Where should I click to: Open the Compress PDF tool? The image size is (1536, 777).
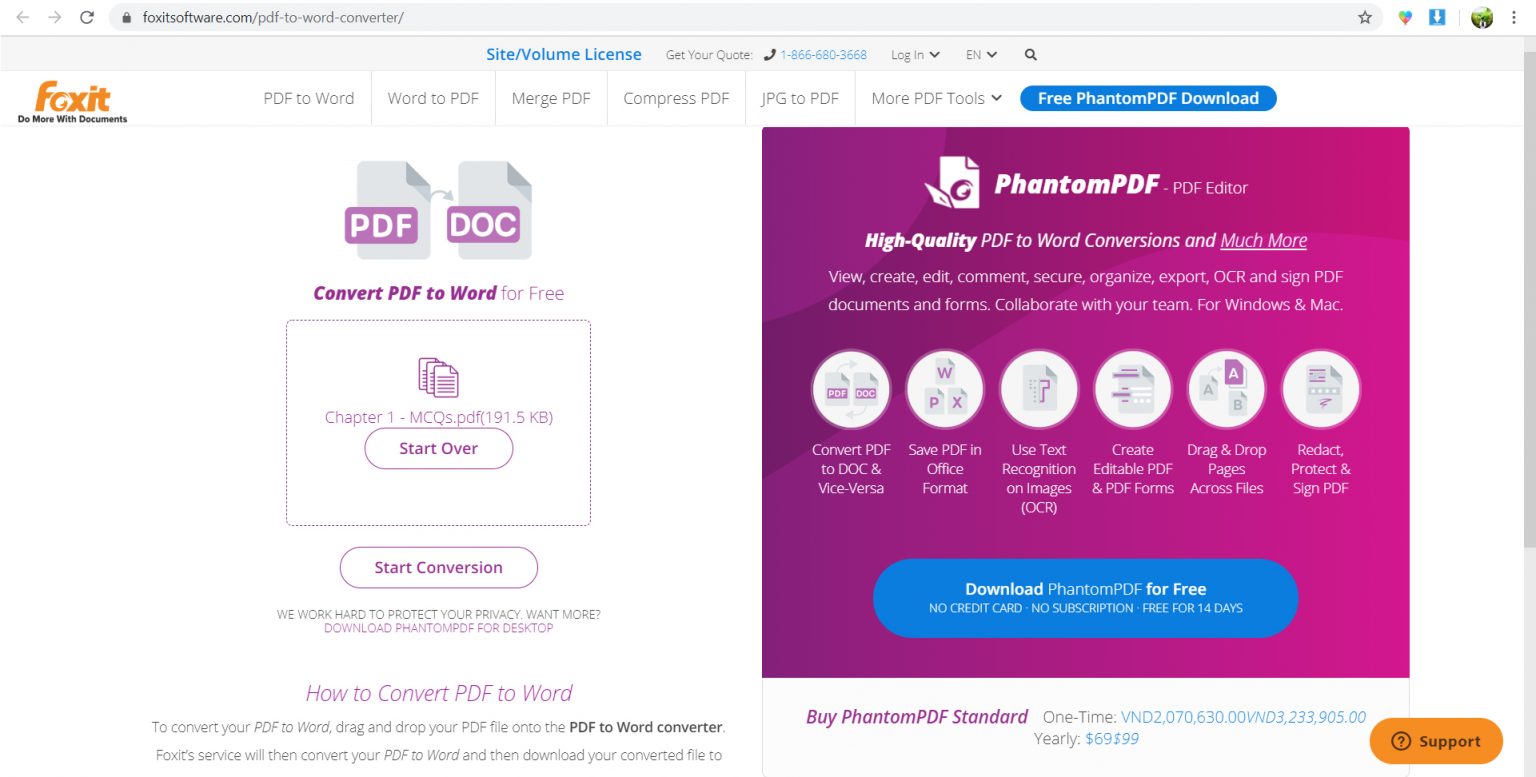(676, 98)
